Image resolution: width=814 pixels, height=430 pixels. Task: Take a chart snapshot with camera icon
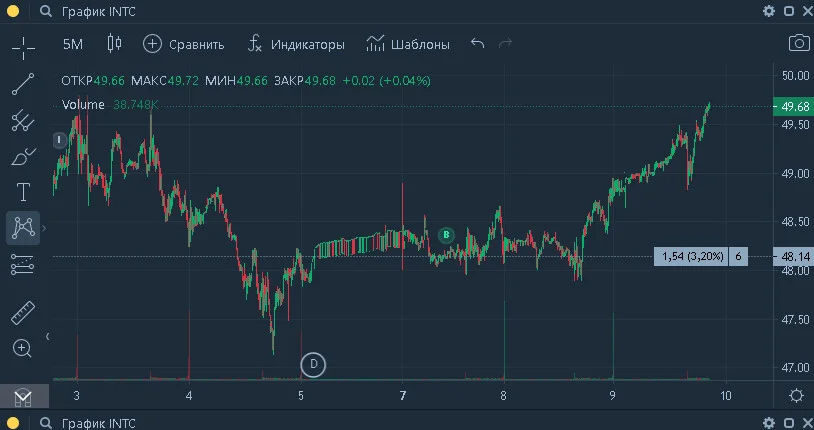coord(799,43)
